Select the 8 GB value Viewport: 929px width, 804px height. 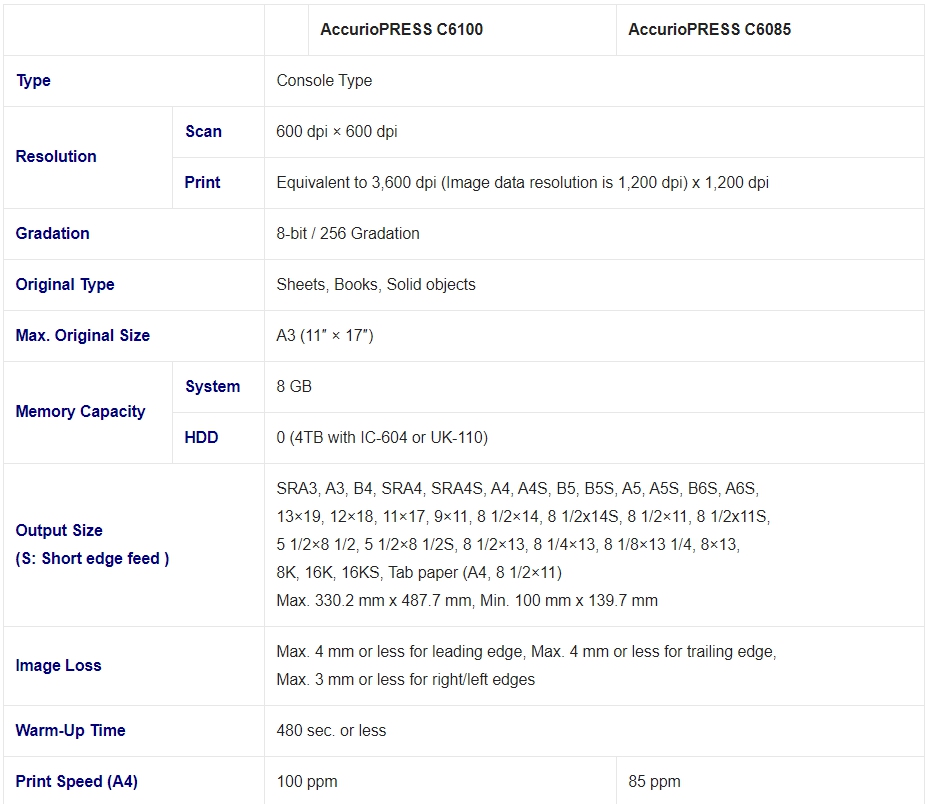[294, 387]
